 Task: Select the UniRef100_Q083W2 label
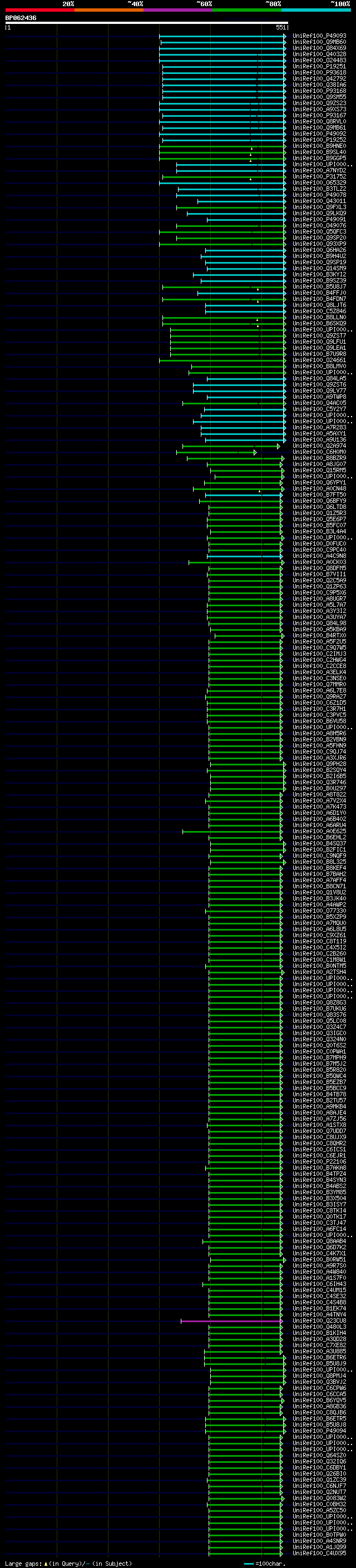pos(319,1498)
